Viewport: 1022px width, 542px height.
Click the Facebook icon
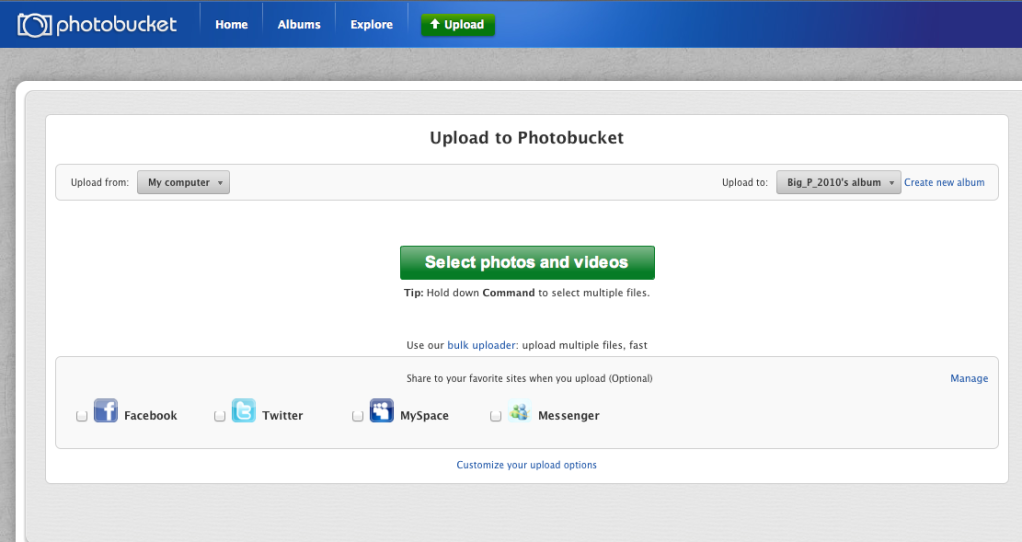[106, 410]
